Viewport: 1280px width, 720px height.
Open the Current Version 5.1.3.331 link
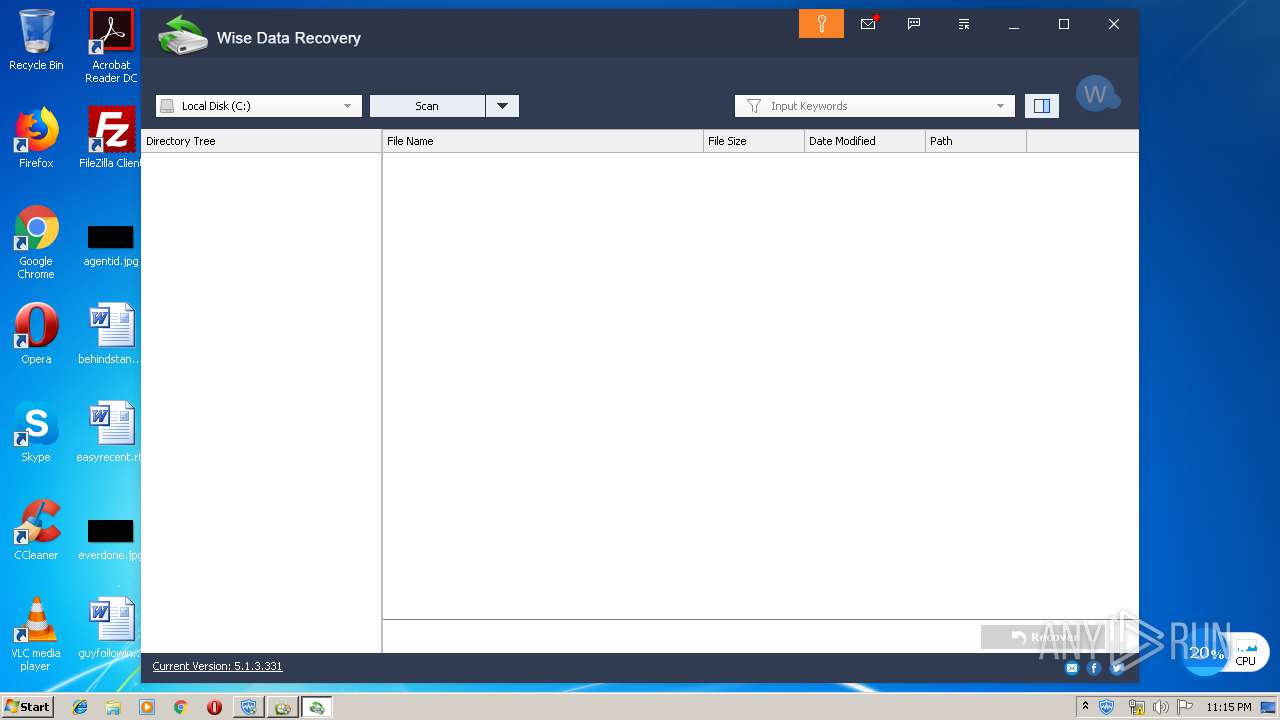[x=217, y=666]
